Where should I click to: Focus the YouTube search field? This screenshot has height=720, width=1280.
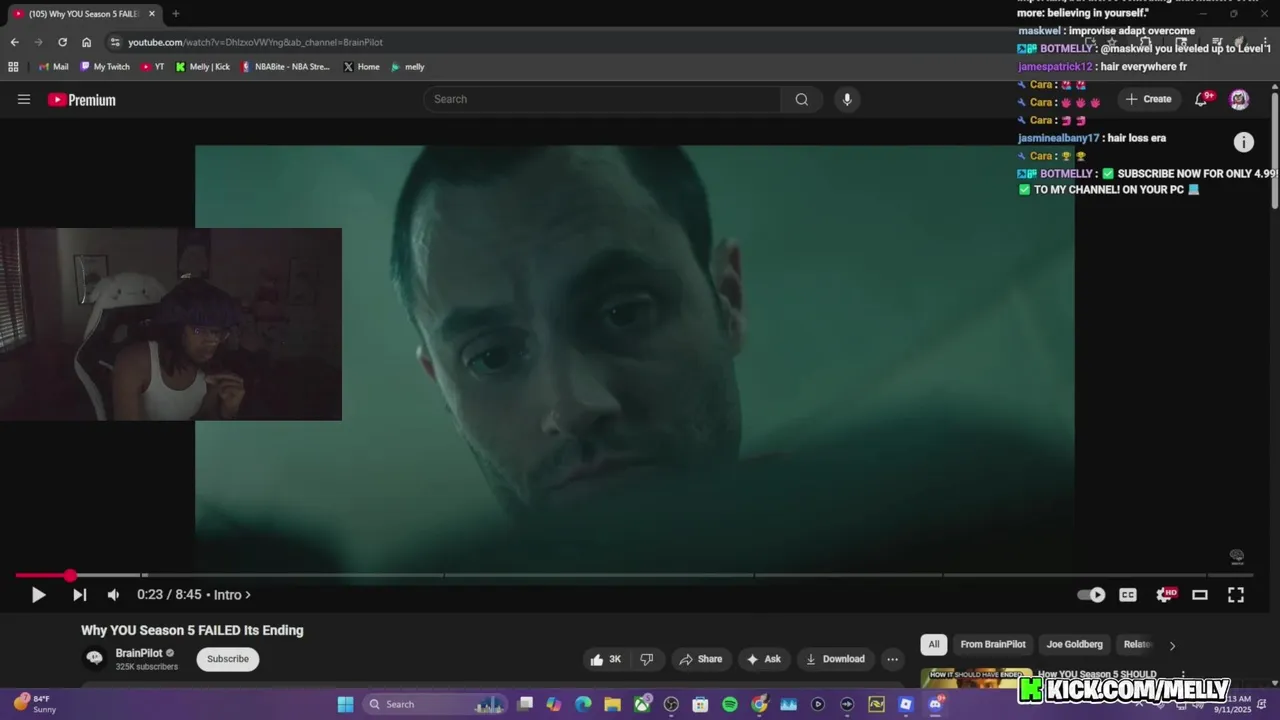coord(602,99)
